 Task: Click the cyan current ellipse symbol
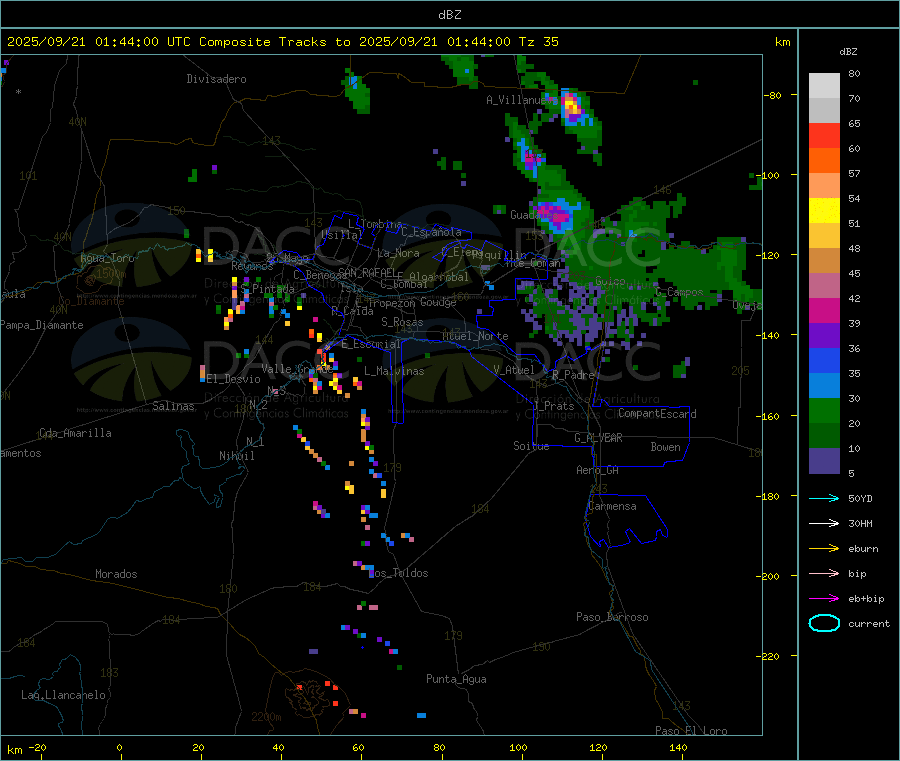point(823,623)
